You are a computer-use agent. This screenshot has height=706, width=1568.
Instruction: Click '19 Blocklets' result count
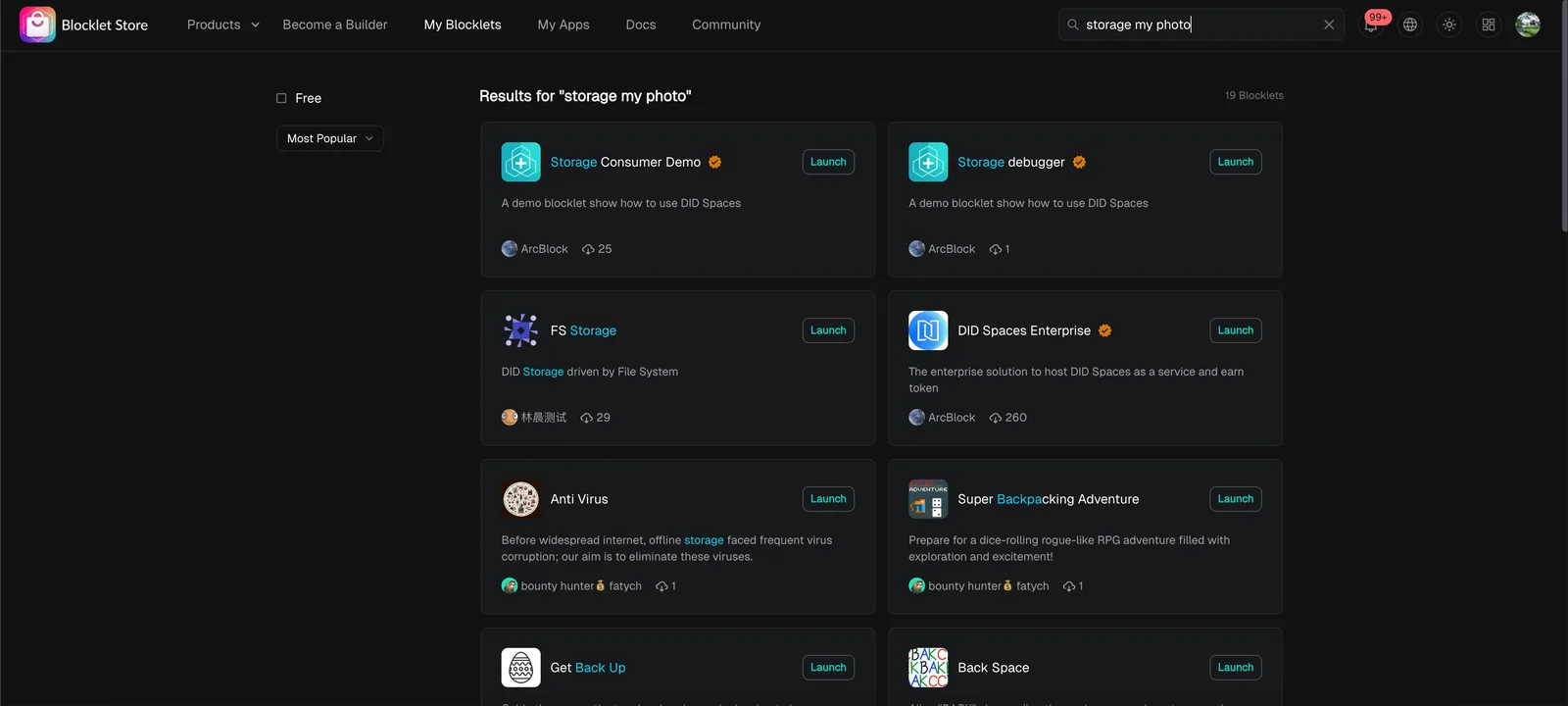tap(1254, 95)
